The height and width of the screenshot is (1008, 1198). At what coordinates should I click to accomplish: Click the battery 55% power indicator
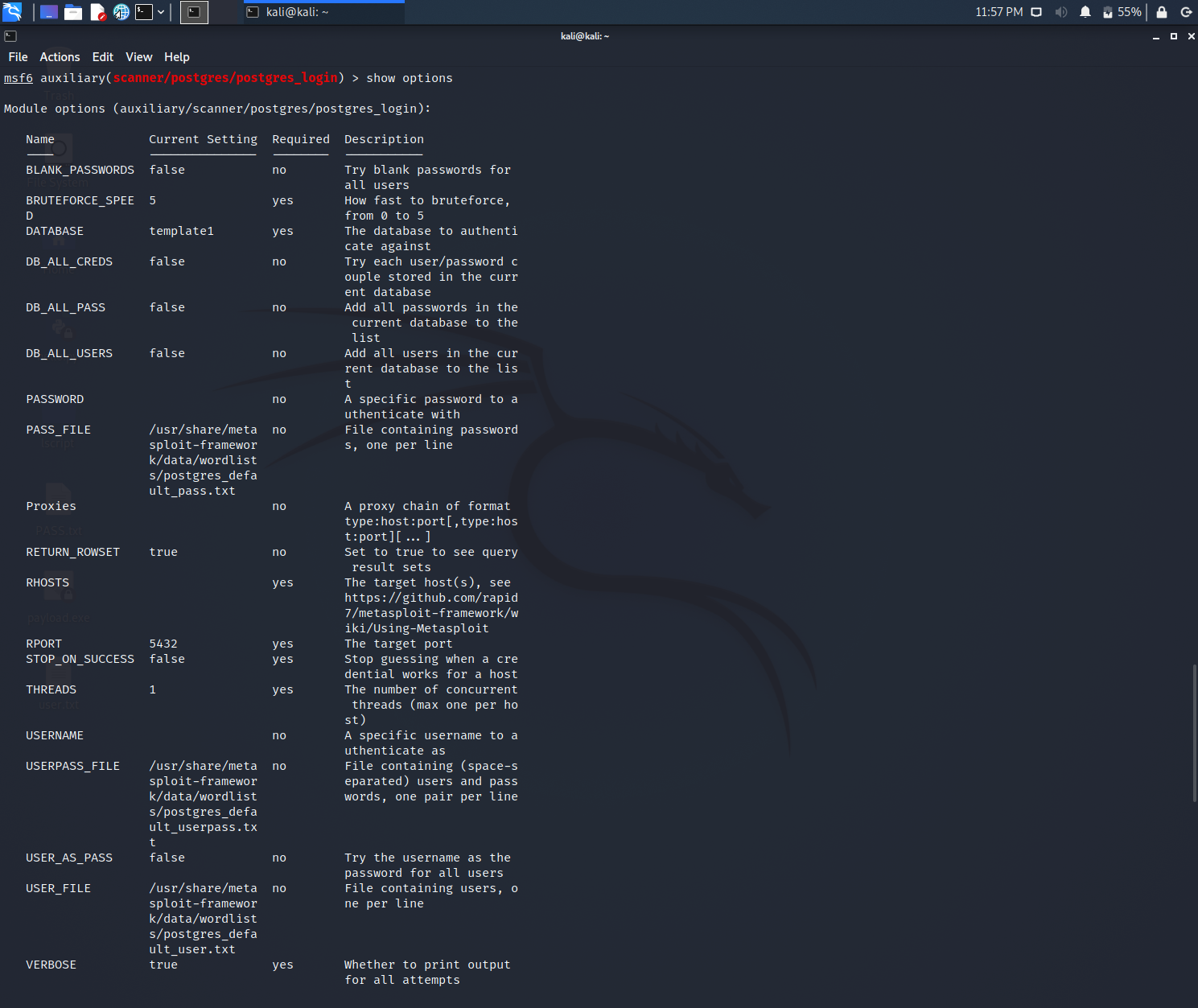point(1122,12)
